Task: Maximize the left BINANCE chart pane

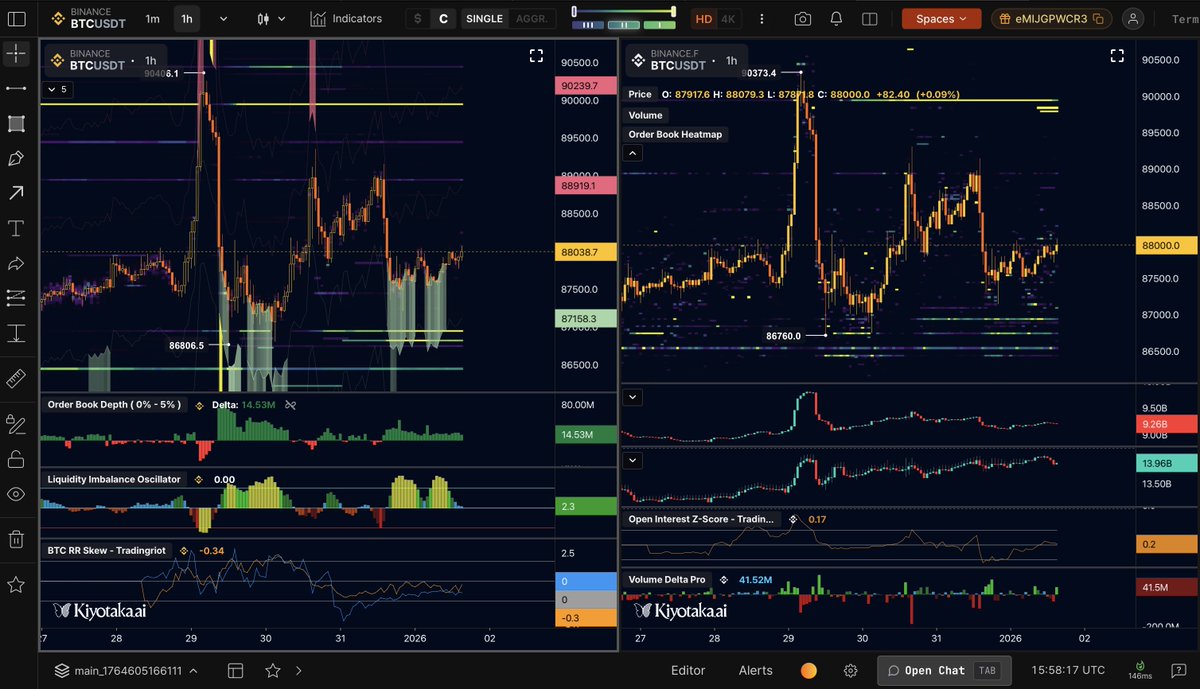Action: 536,56
